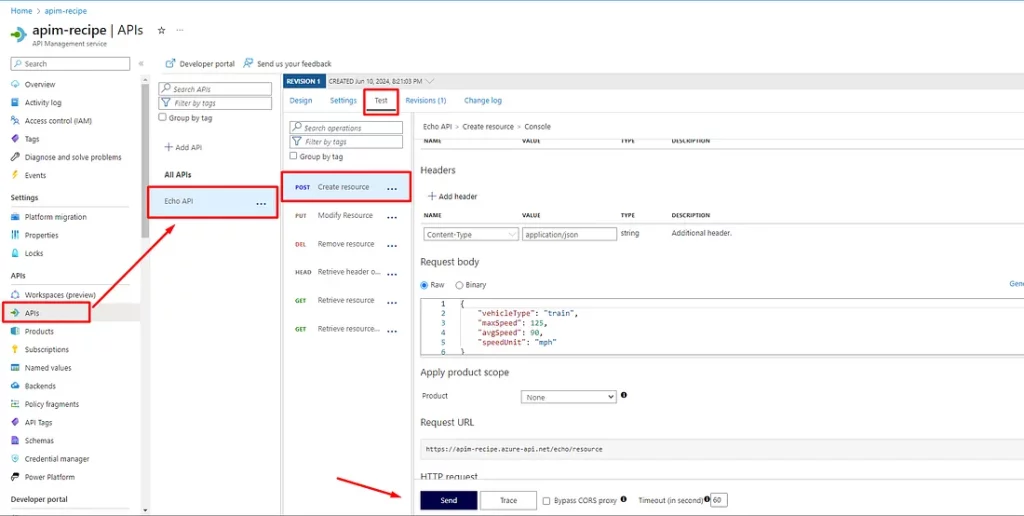Click Send us your feedback icon
1024x516 pixels.
248,63
